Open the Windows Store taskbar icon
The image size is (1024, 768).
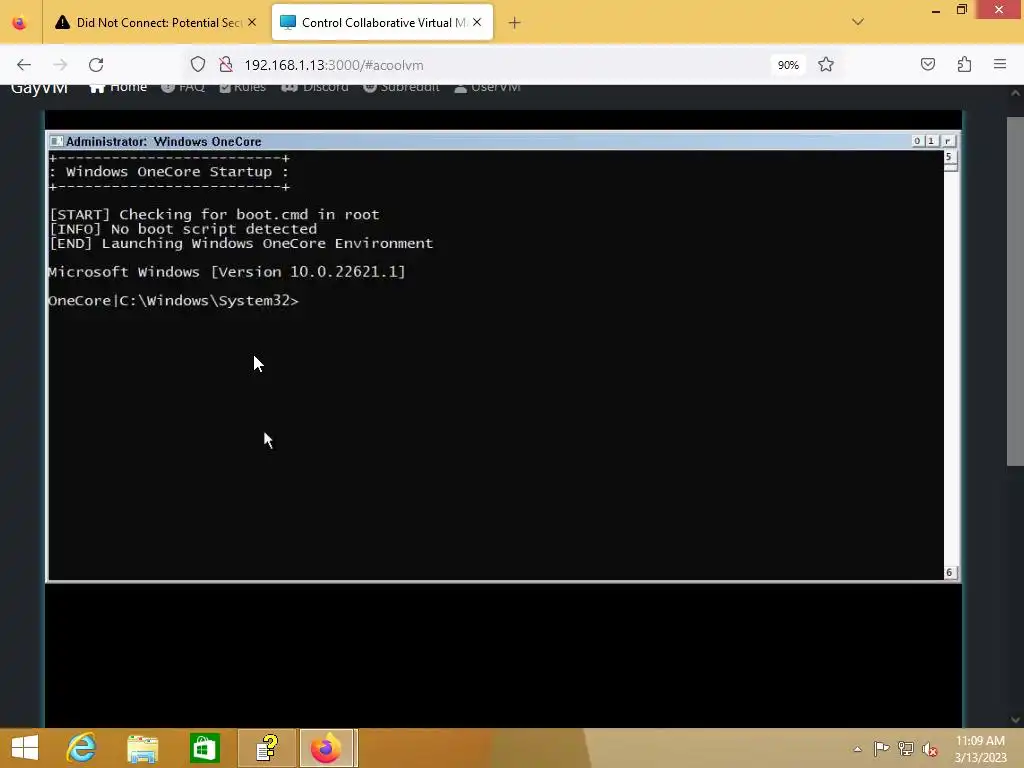204,748
